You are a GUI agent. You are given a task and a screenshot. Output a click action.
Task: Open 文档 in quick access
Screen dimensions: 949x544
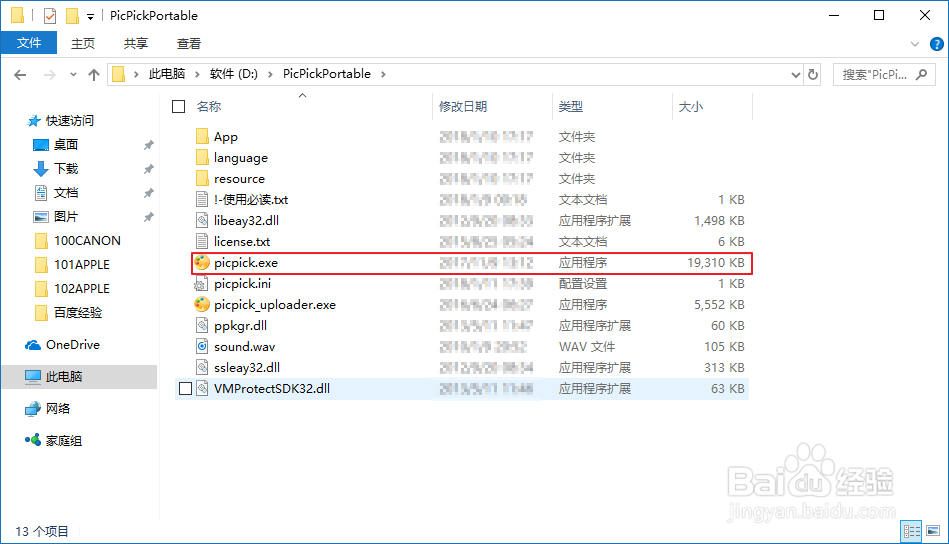click(x=56, y=192)
